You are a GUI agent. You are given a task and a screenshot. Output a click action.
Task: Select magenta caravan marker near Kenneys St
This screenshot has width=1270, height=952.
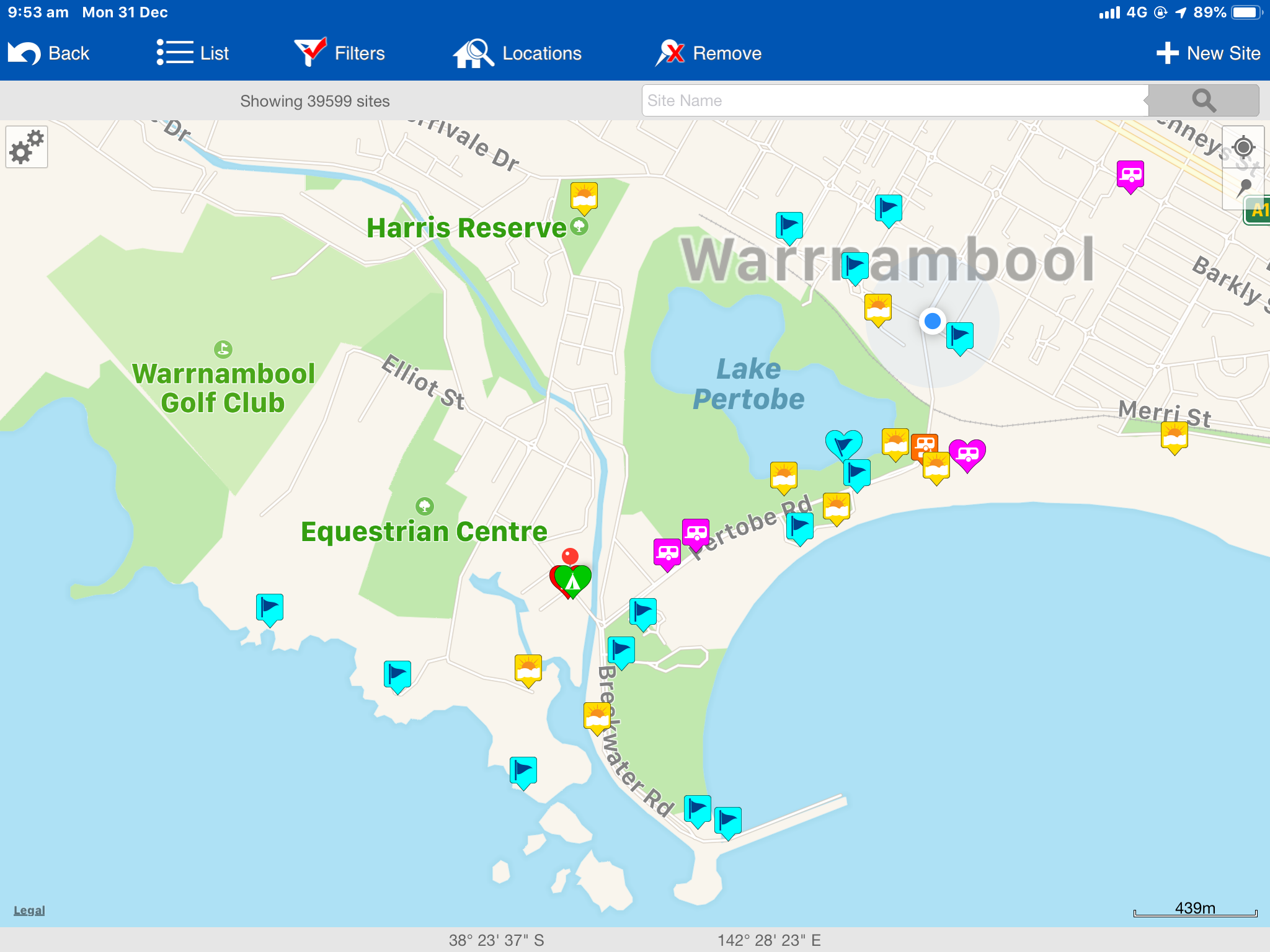[1130, 175]
